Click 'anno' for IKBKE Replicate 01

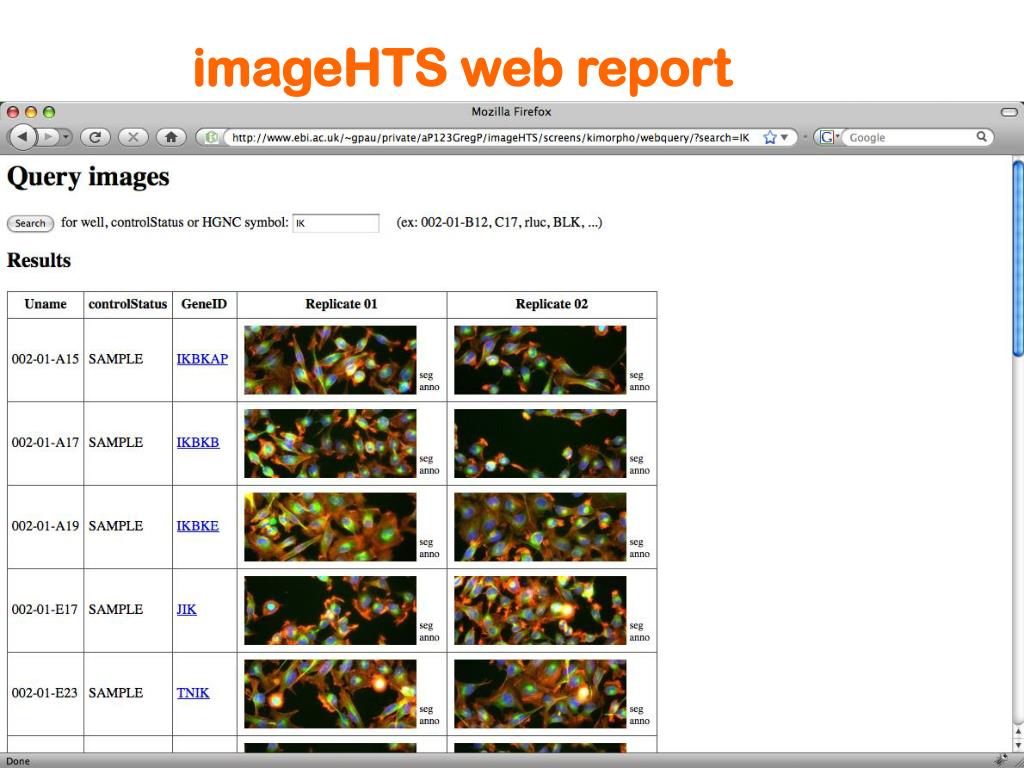429,554
